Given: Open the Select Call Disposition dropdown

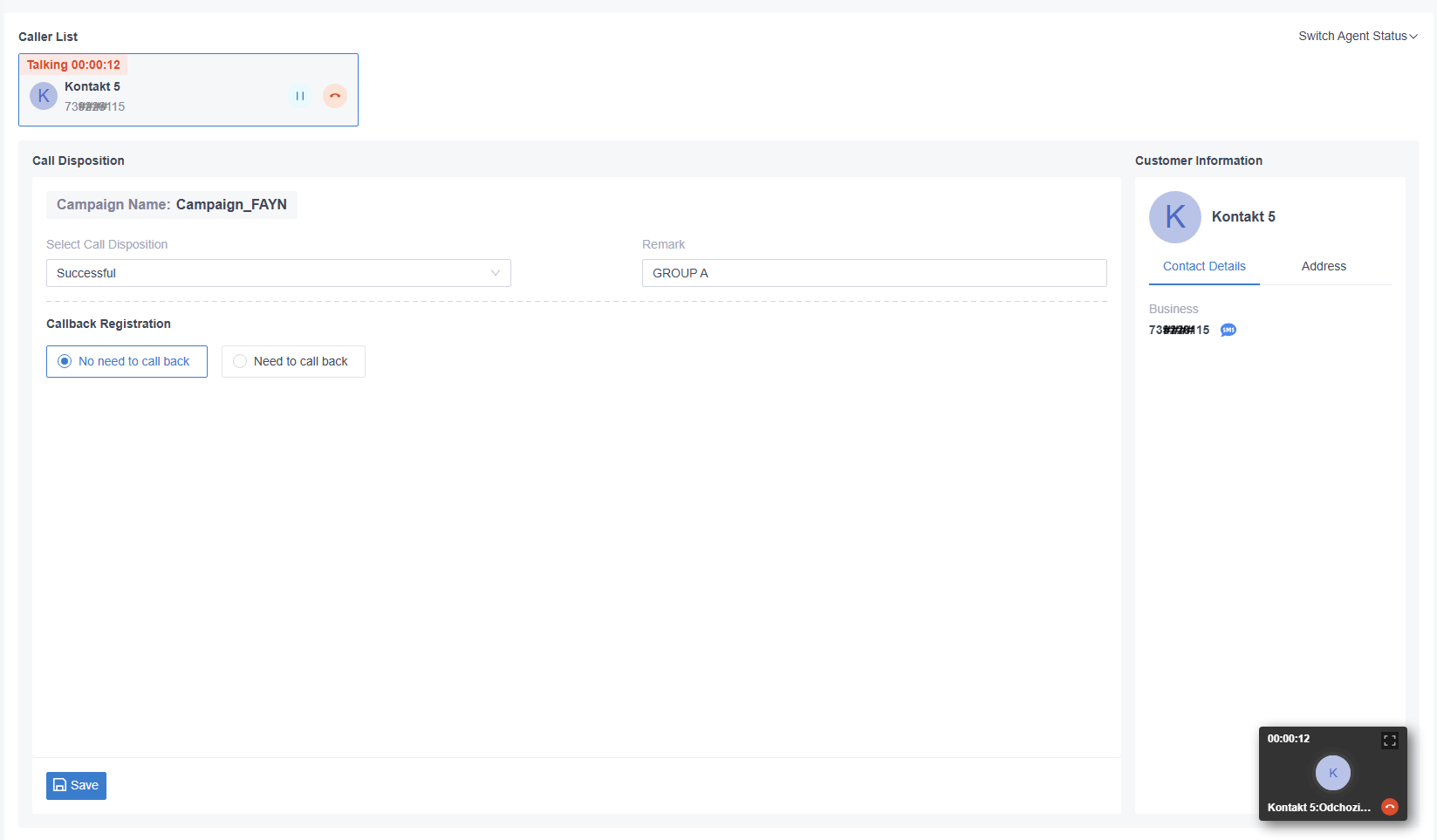Looking at the screenshot, I should (x=278, y=273).
